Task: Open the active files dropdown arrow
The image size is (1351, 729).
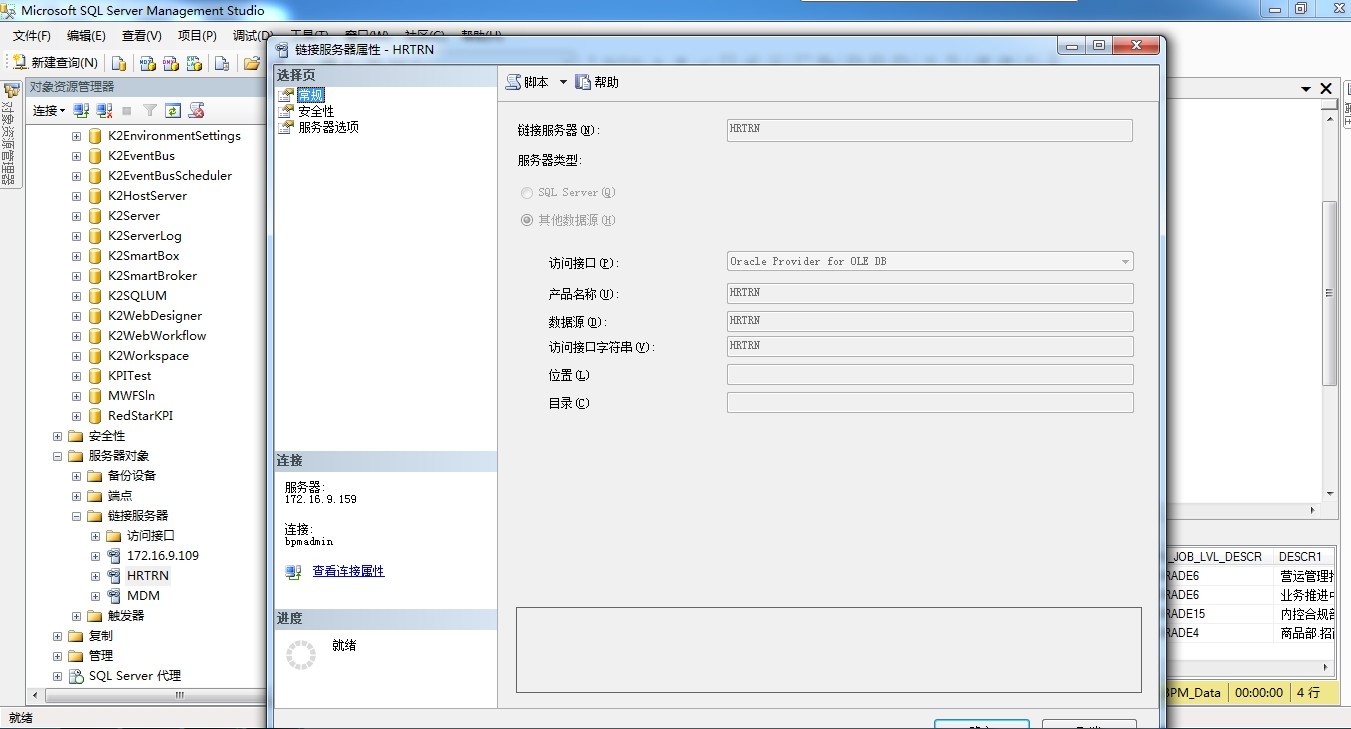Action: [1306, 89]
